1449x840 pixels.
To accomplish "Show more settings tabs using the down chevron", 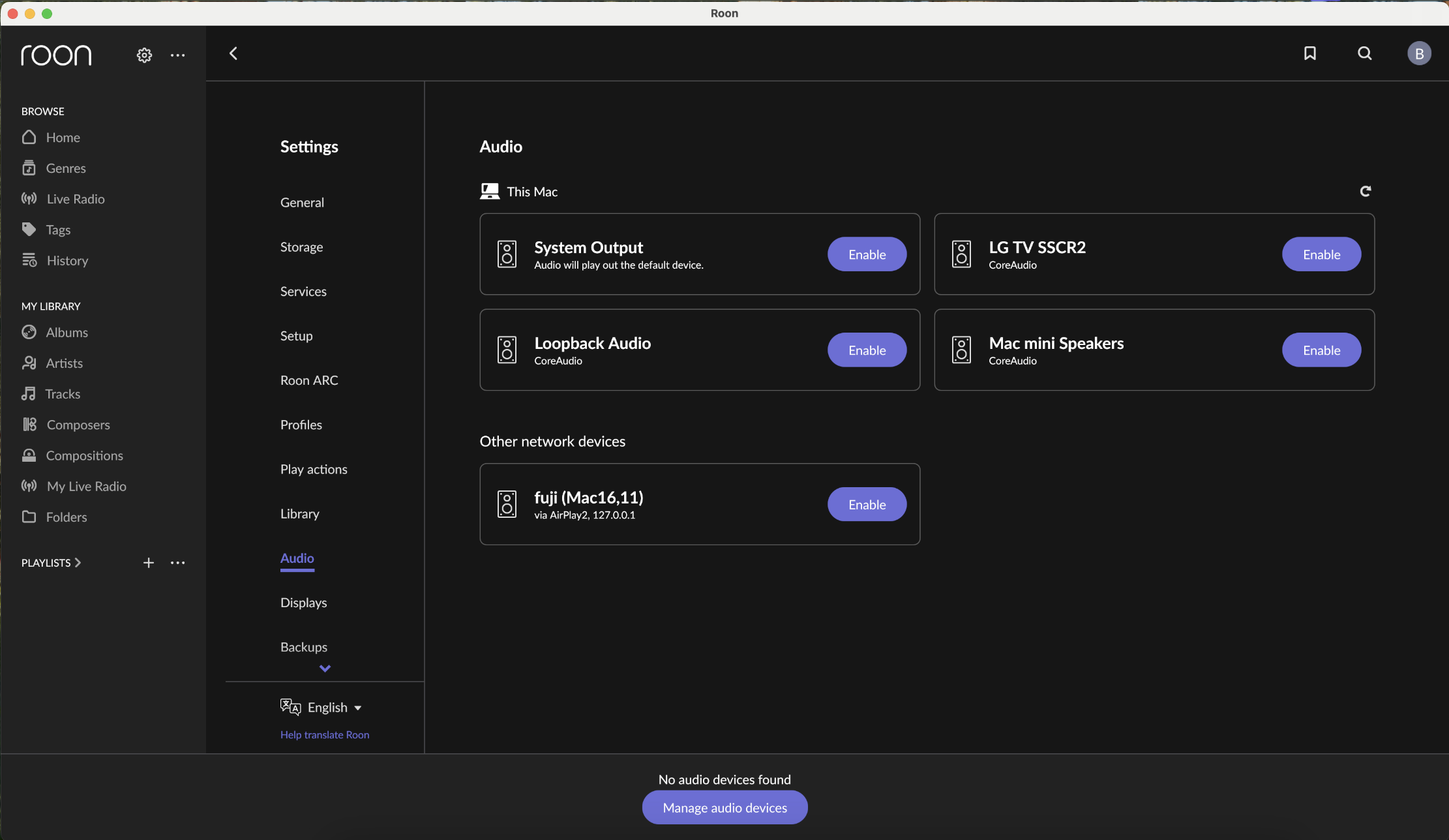I will tap(325, 668).
